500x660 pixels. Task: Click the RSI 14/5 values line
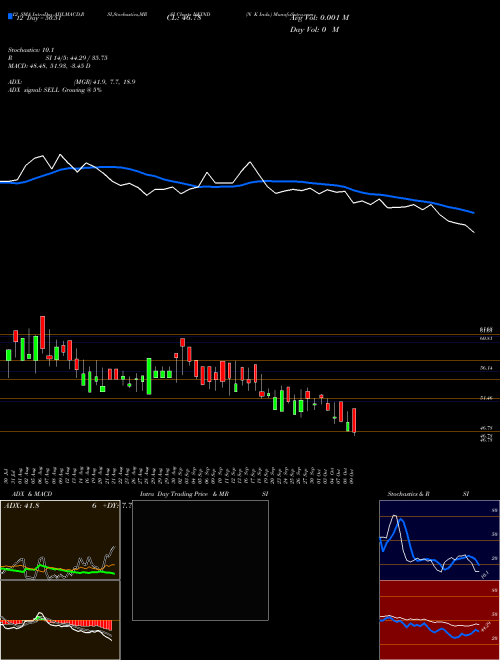click(x=58, y=58)
